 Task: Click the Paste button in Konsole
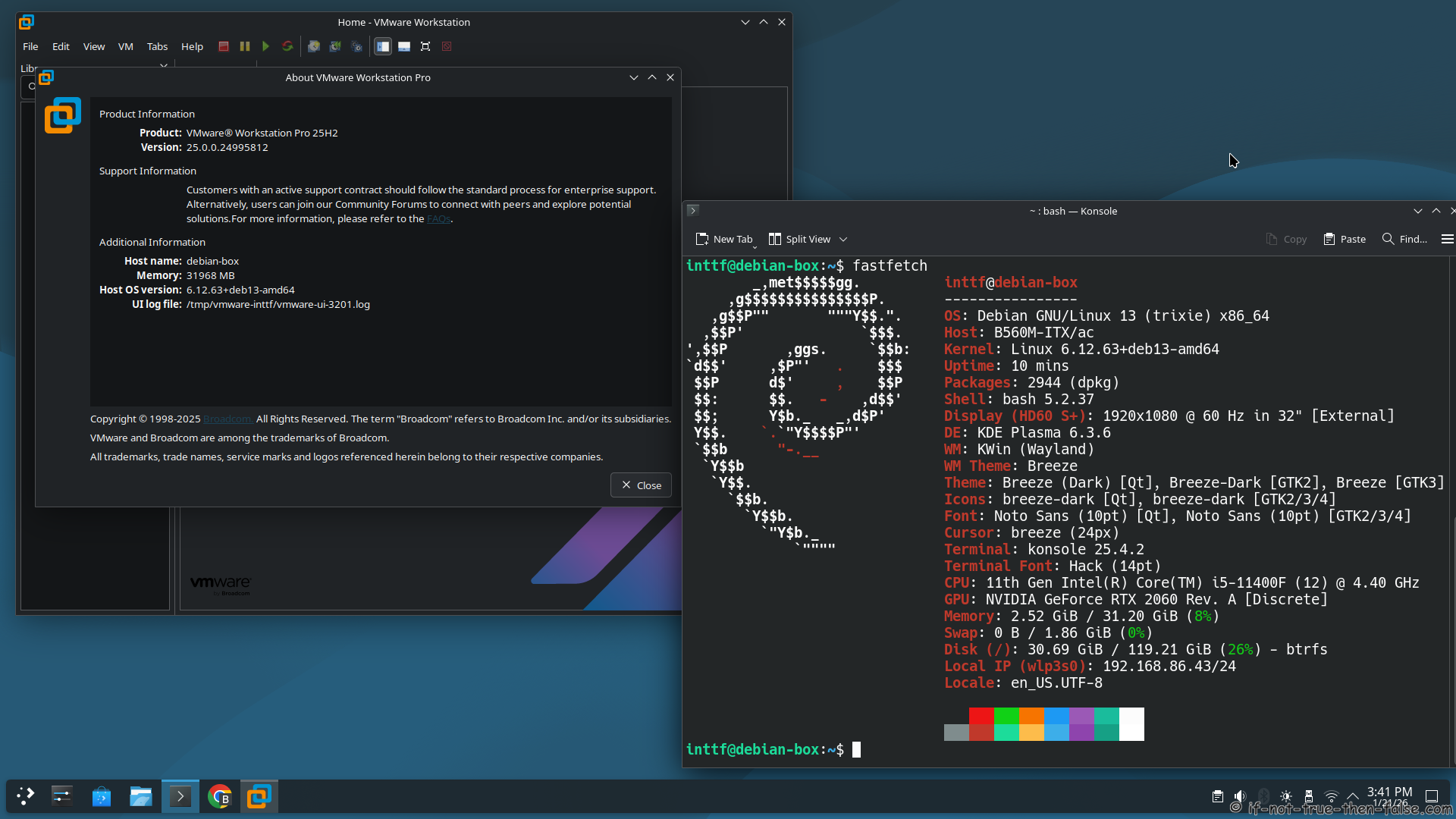click(x=1345, y=239)
